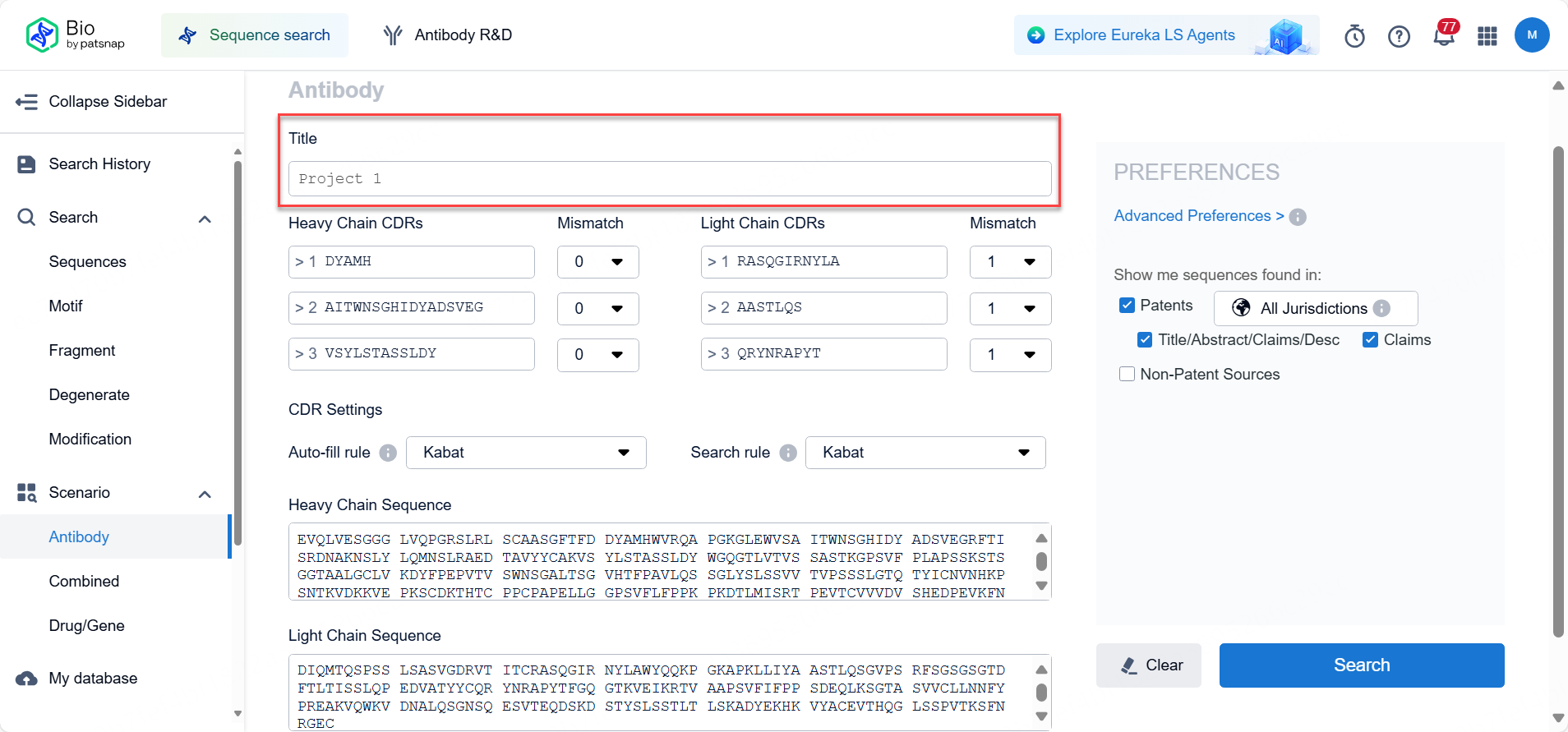Click the Title input field
The image size is (1568, 732).
(669, 179)
